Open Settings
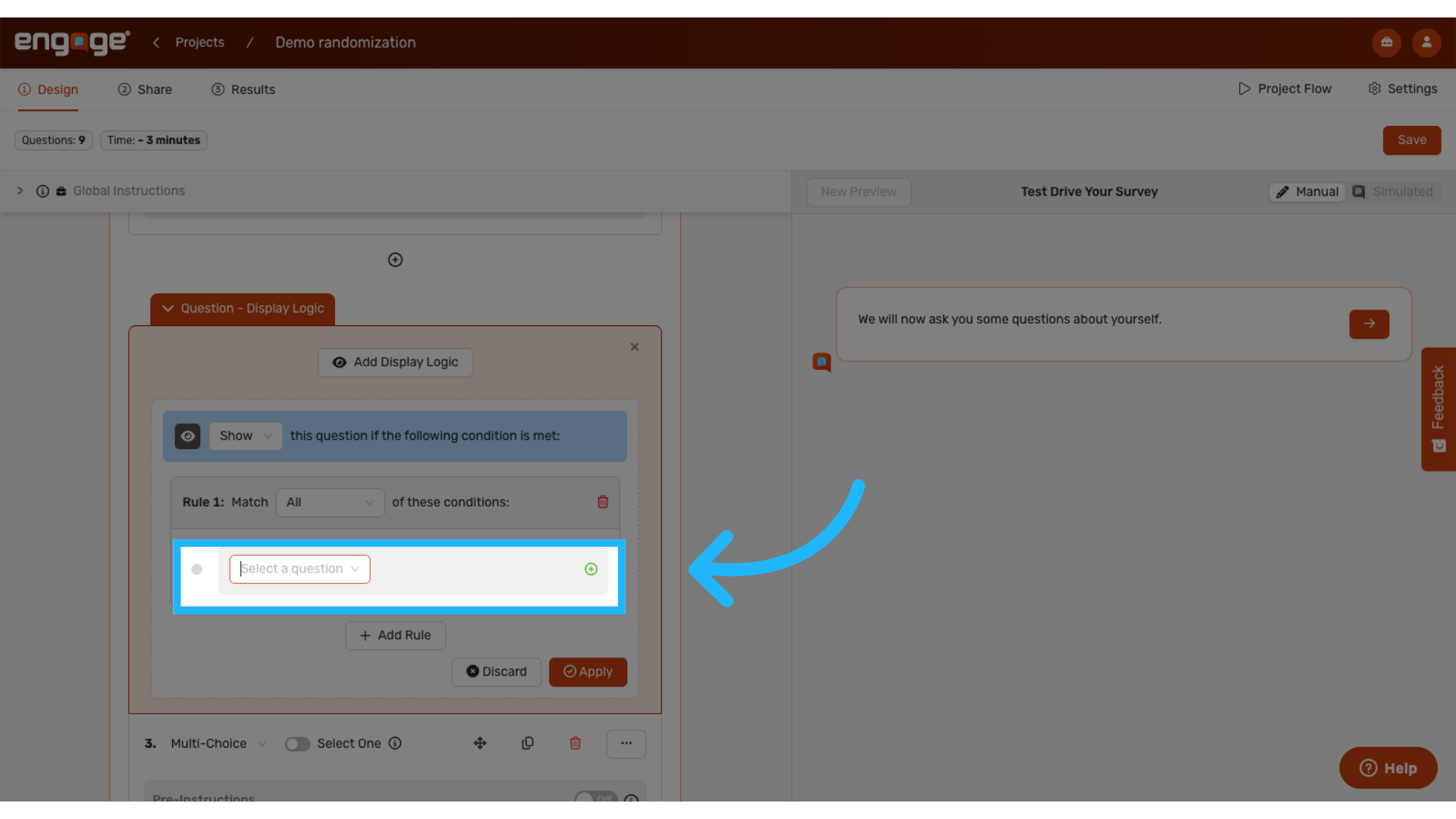1456x819 pixels. [1403, 89]
